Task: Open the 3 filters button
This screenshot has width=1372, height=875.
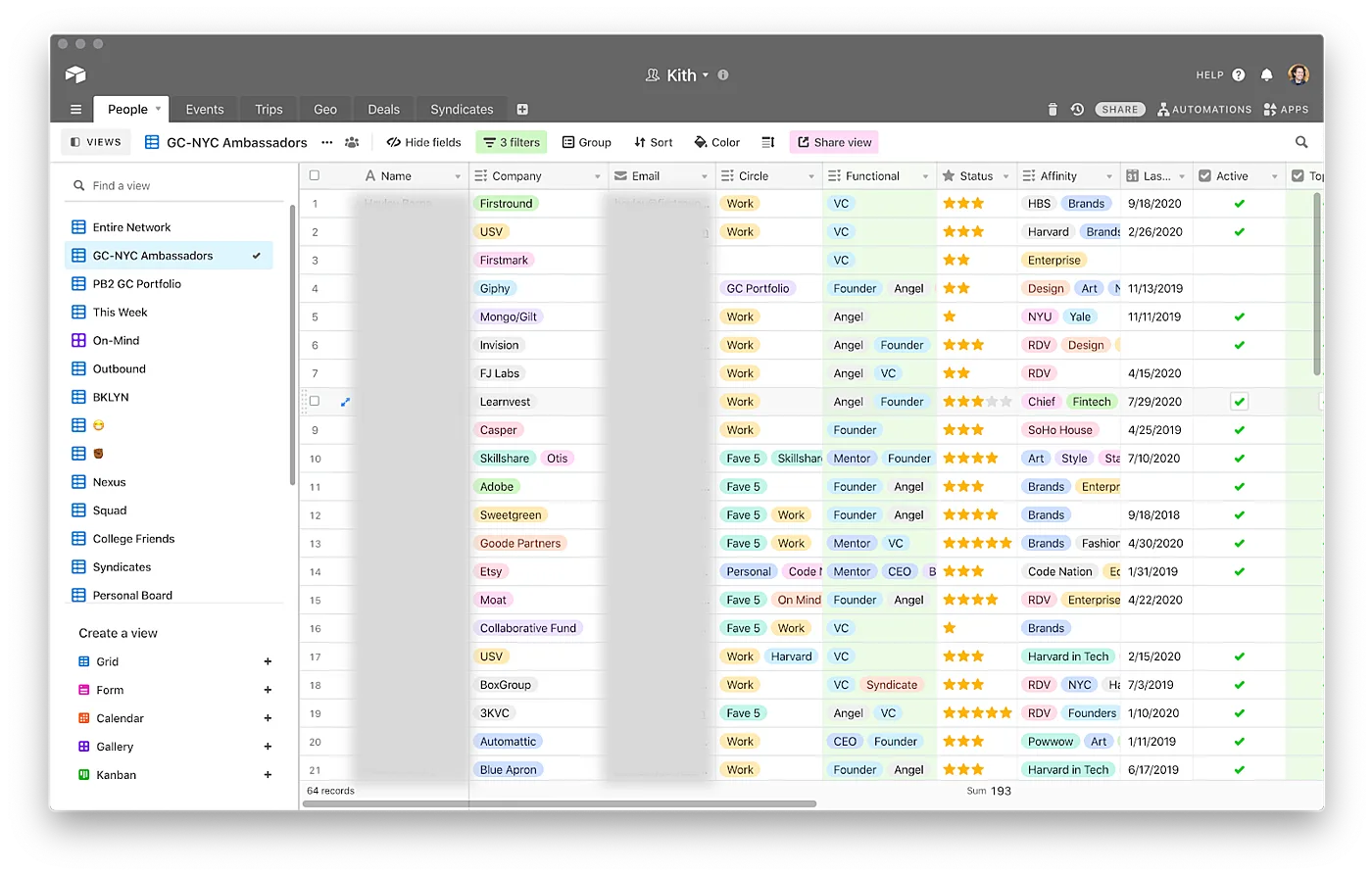Action: pos(512,142)
